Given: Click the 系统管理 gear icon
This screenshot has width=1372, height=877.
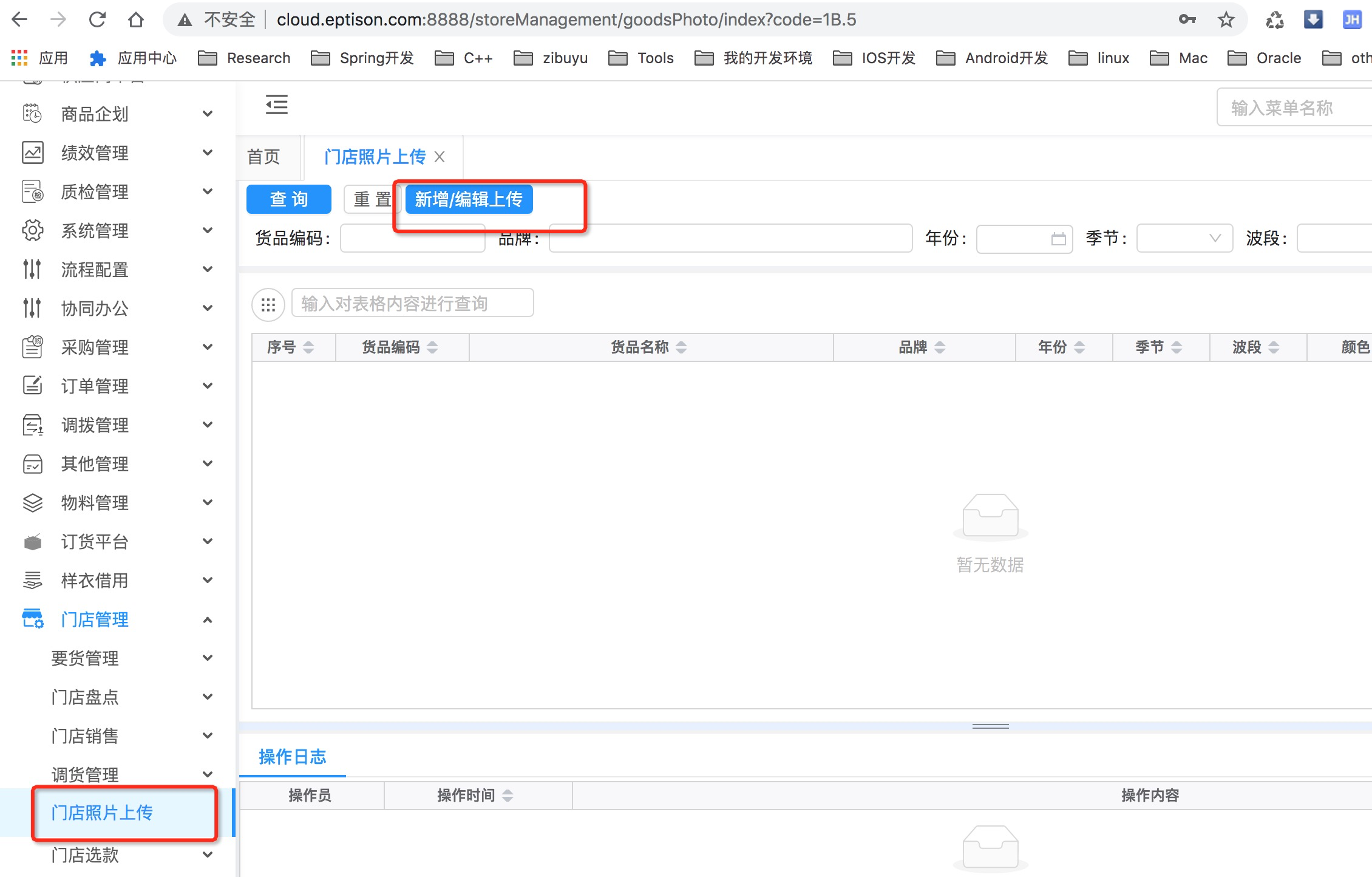Looking at the screenshot, I should click(x=32, y=230).
